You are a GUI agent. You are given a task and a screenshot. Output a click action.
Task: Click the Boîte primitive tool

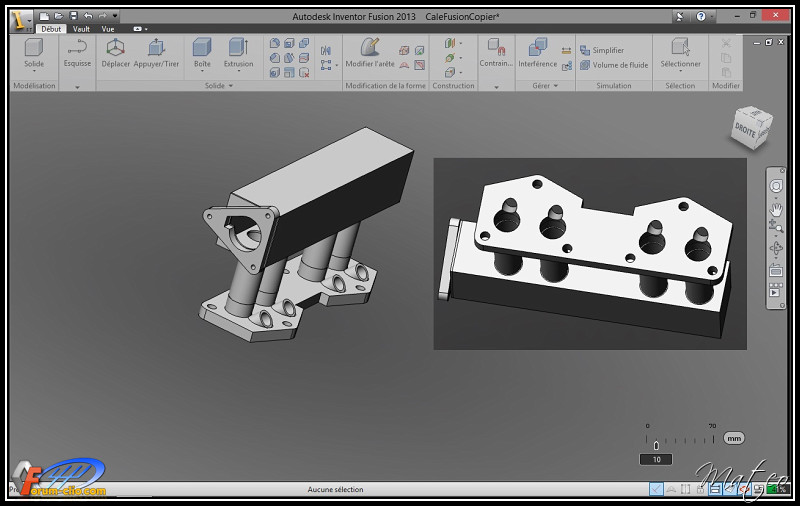click(x=202, y=53)
